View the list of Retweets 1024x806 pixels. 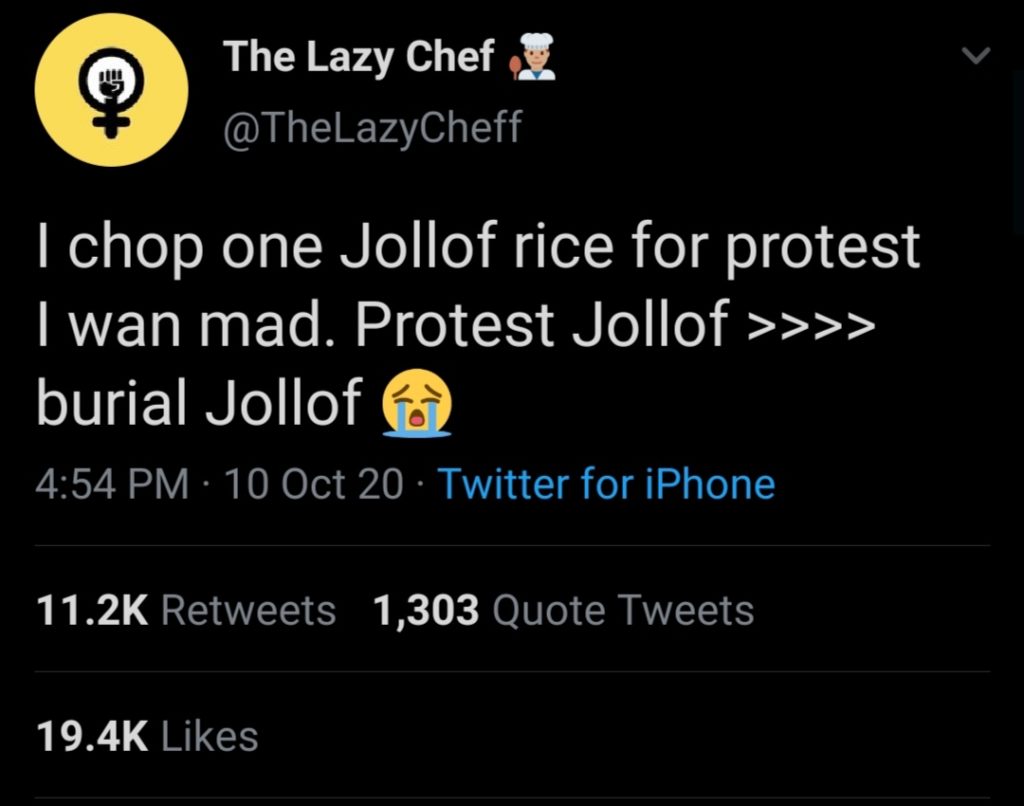[248, 610]
